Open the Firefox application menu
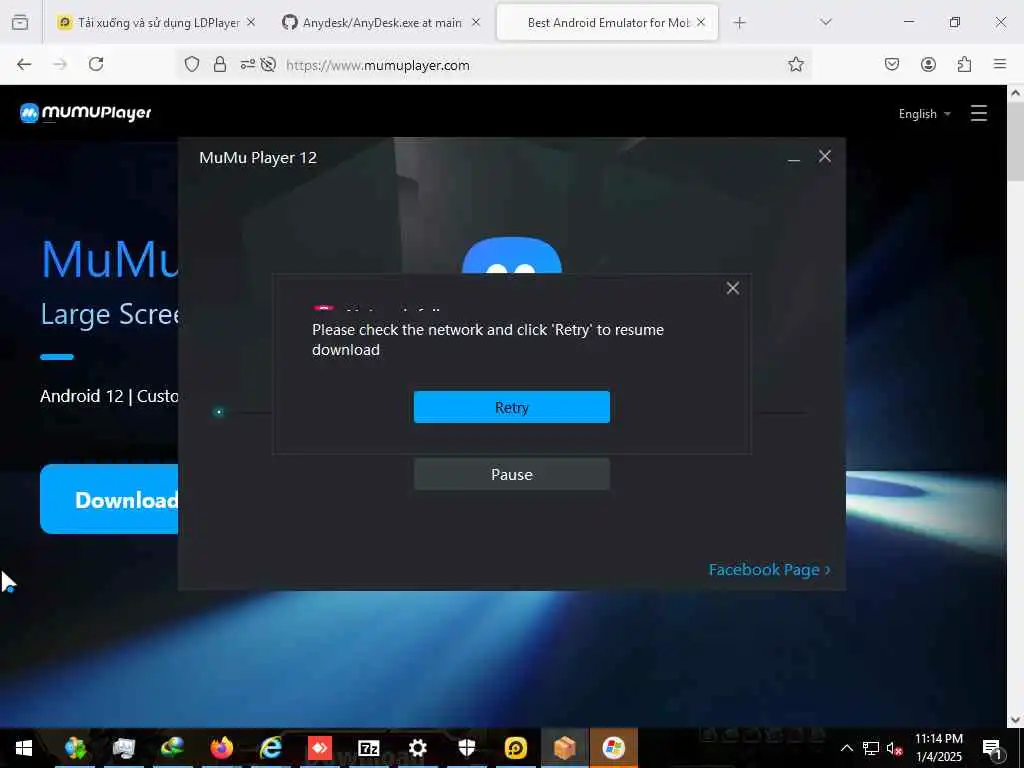This screenshot has width=1024, height=768. tap(1000, 64)
